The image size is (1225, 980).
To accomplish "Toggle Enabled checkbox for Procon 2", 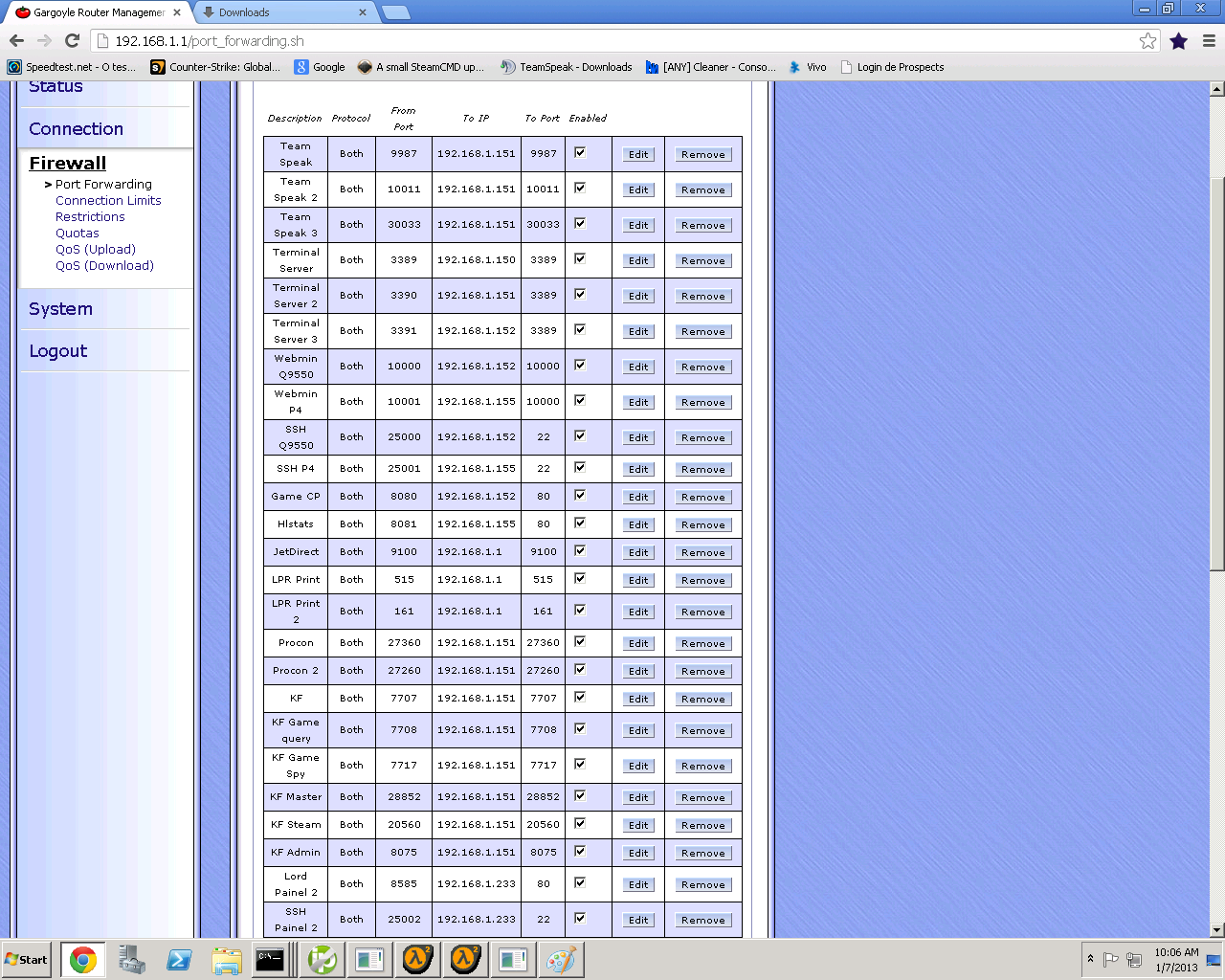I will click(580, 669).
